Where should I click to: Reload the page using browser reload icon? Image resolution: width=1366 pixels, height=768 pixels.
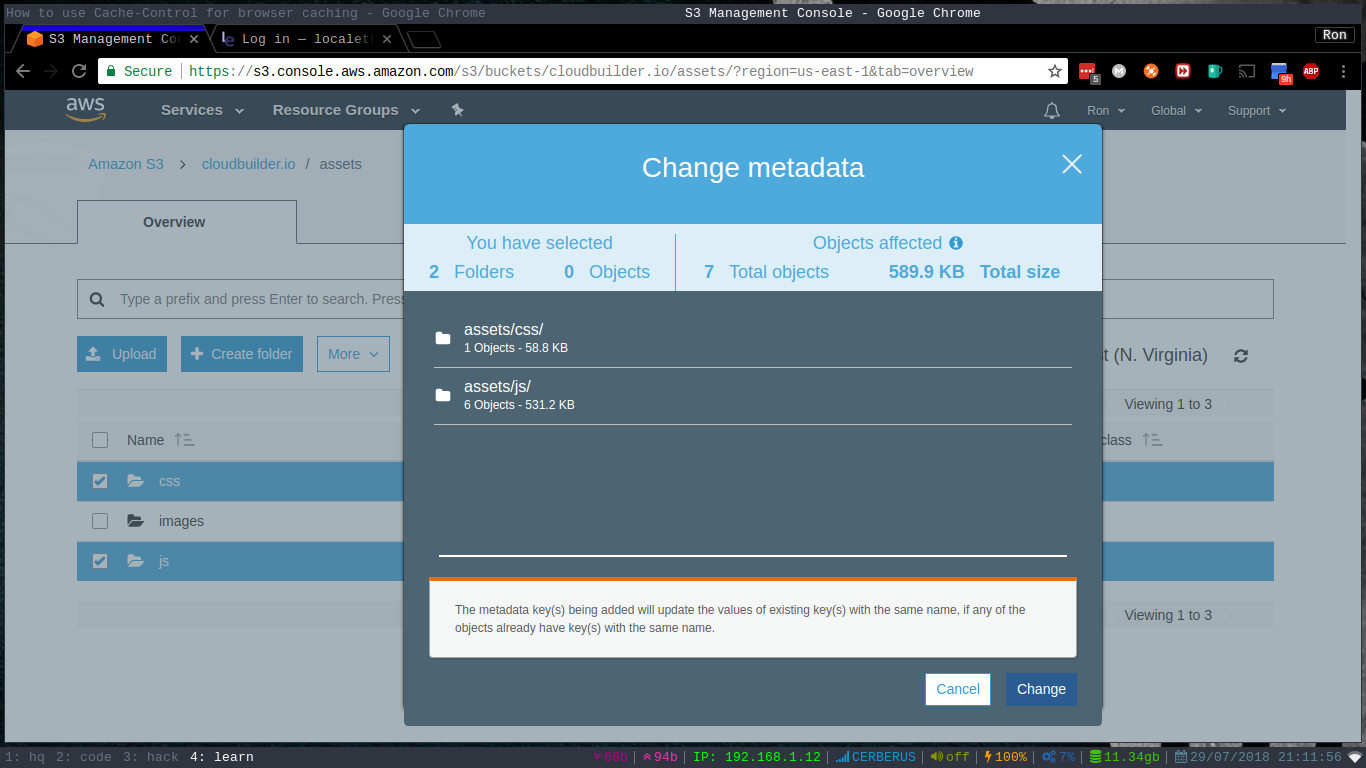(x=79, y=71)
